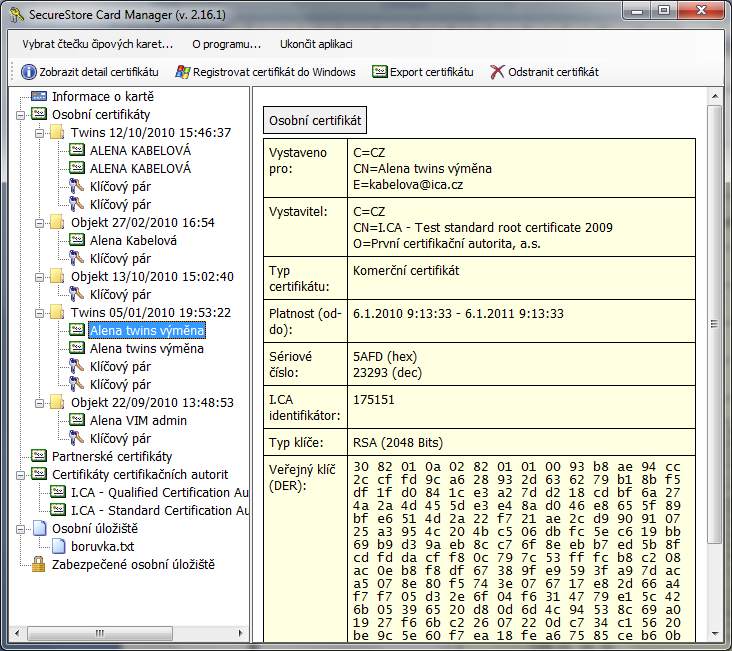Screen dimensions: 732x651
Task: Click folder icon of Twins 12/10/2010 15:46:37
Action: 57,132
